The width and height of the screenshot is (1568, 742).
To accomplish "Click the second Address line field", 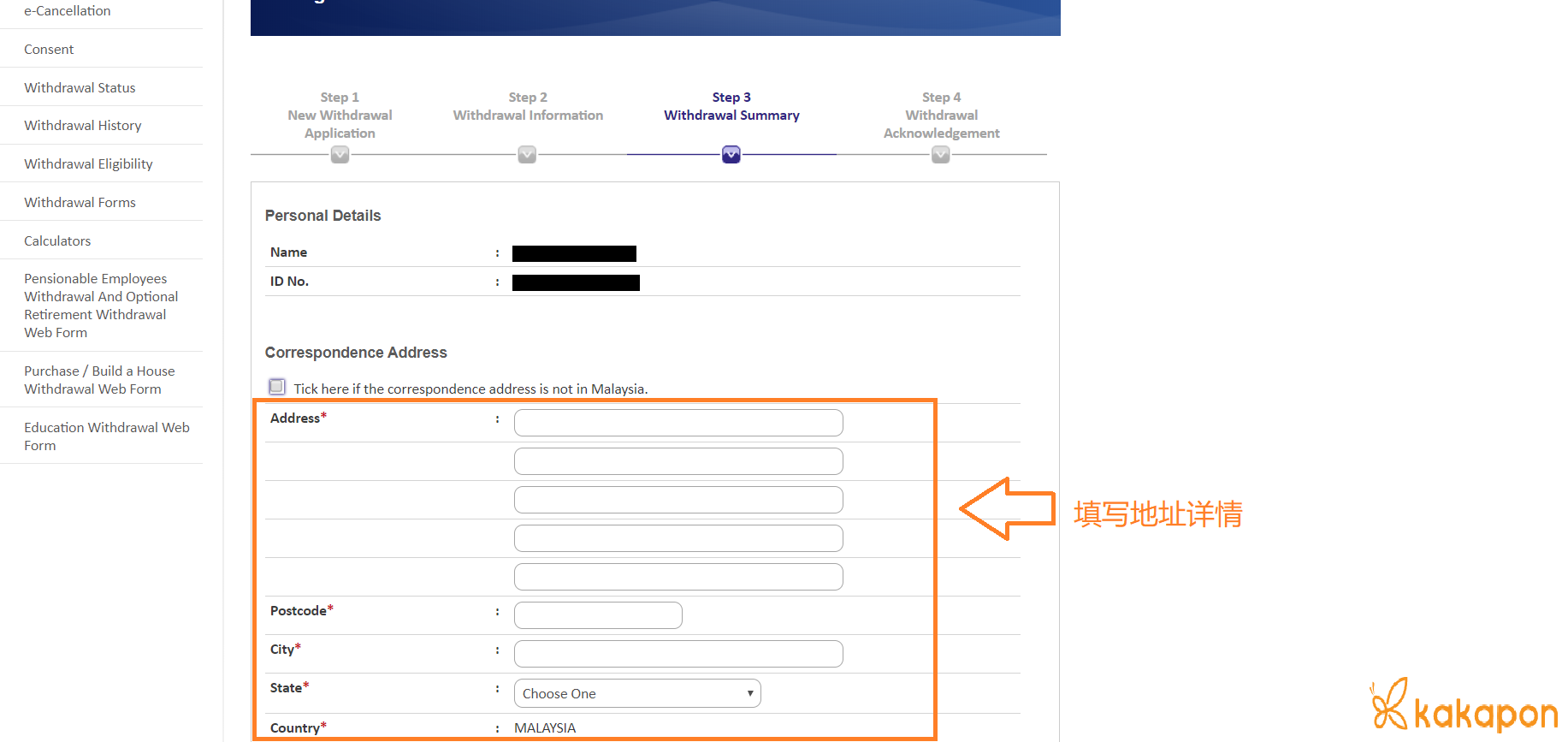I will point(678,461).
